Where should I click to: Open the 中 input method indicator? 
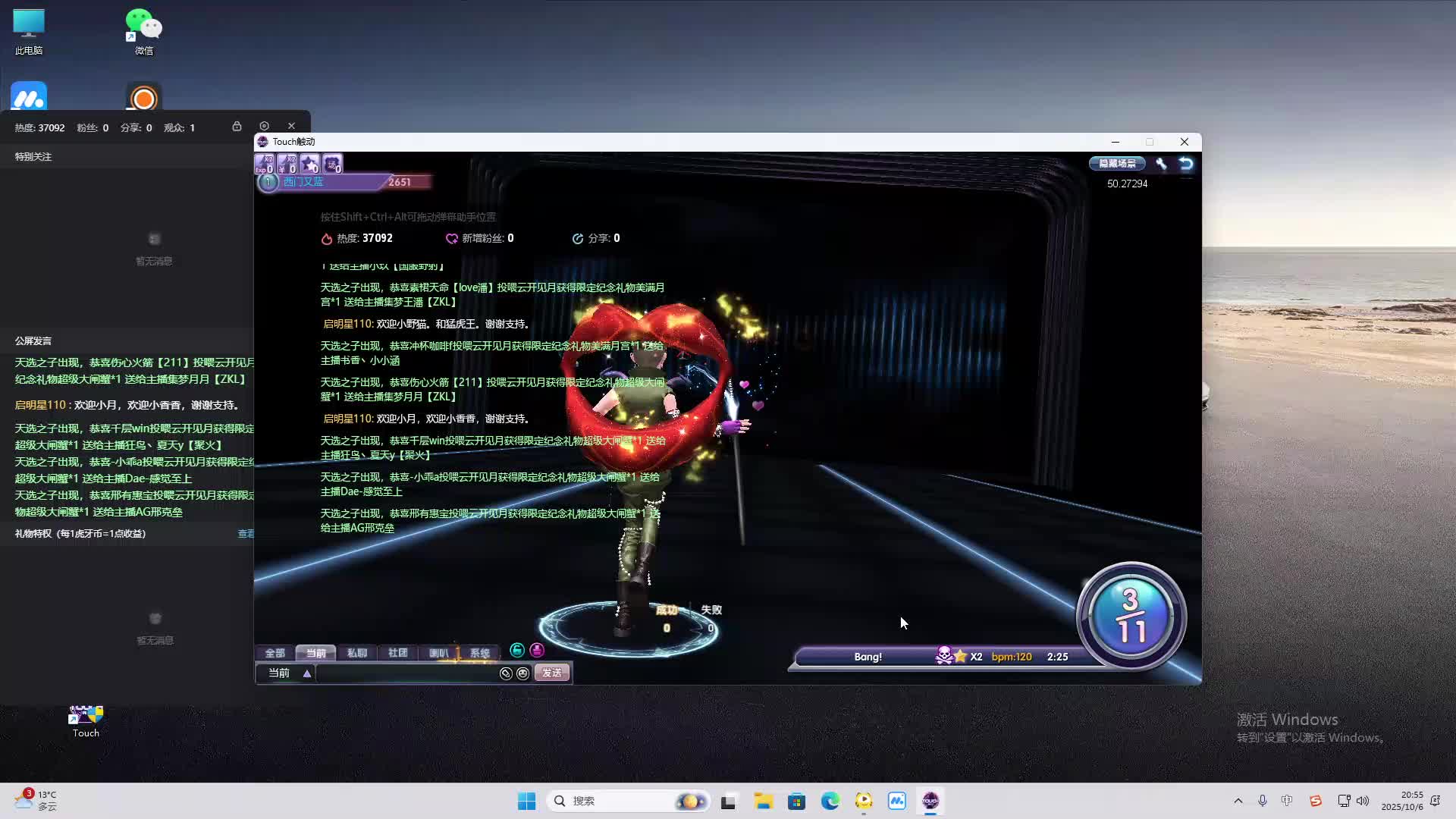pos(1287,801)
